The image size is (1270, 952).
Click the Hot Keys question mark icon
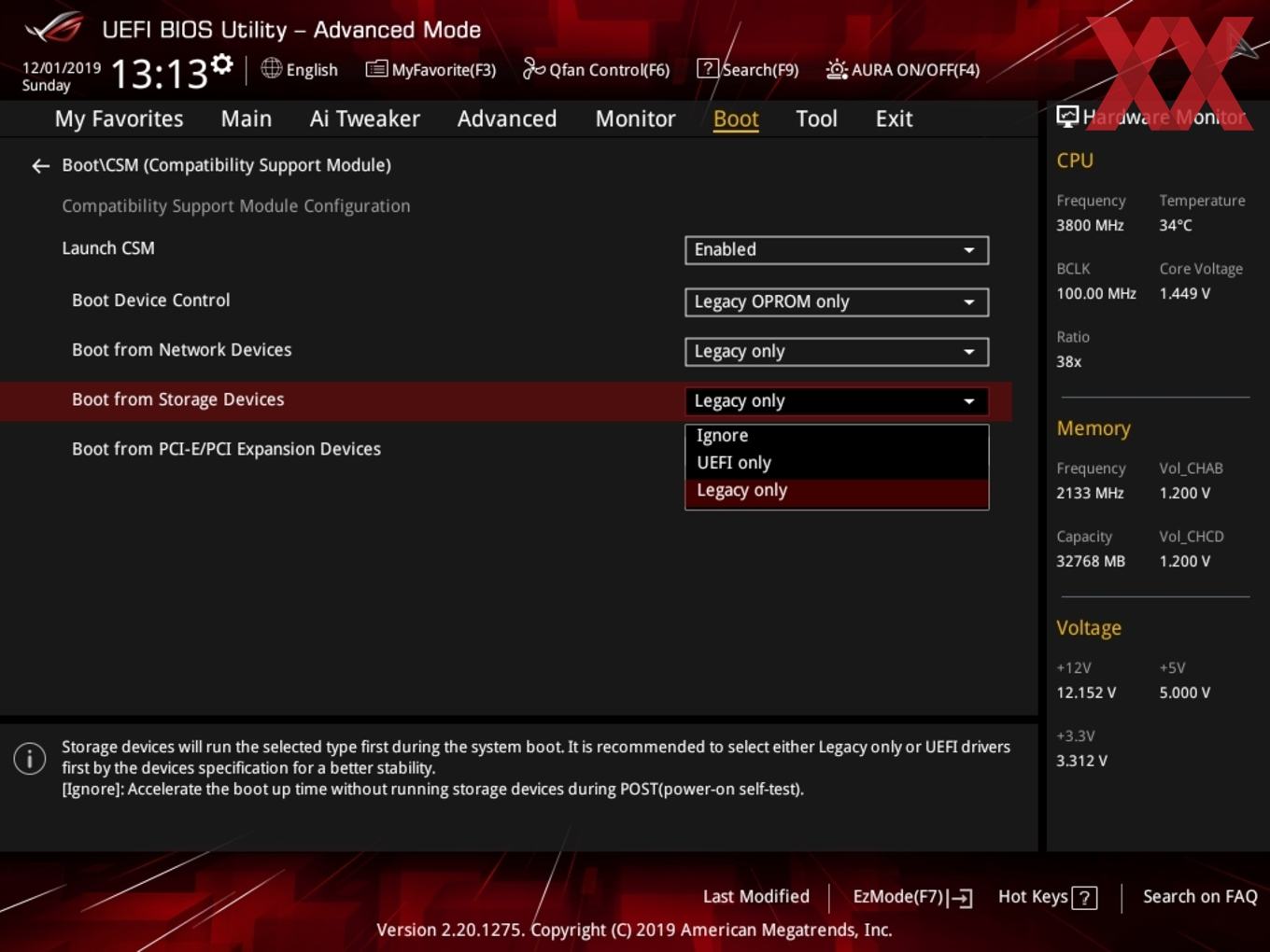tap(1084, 898)
